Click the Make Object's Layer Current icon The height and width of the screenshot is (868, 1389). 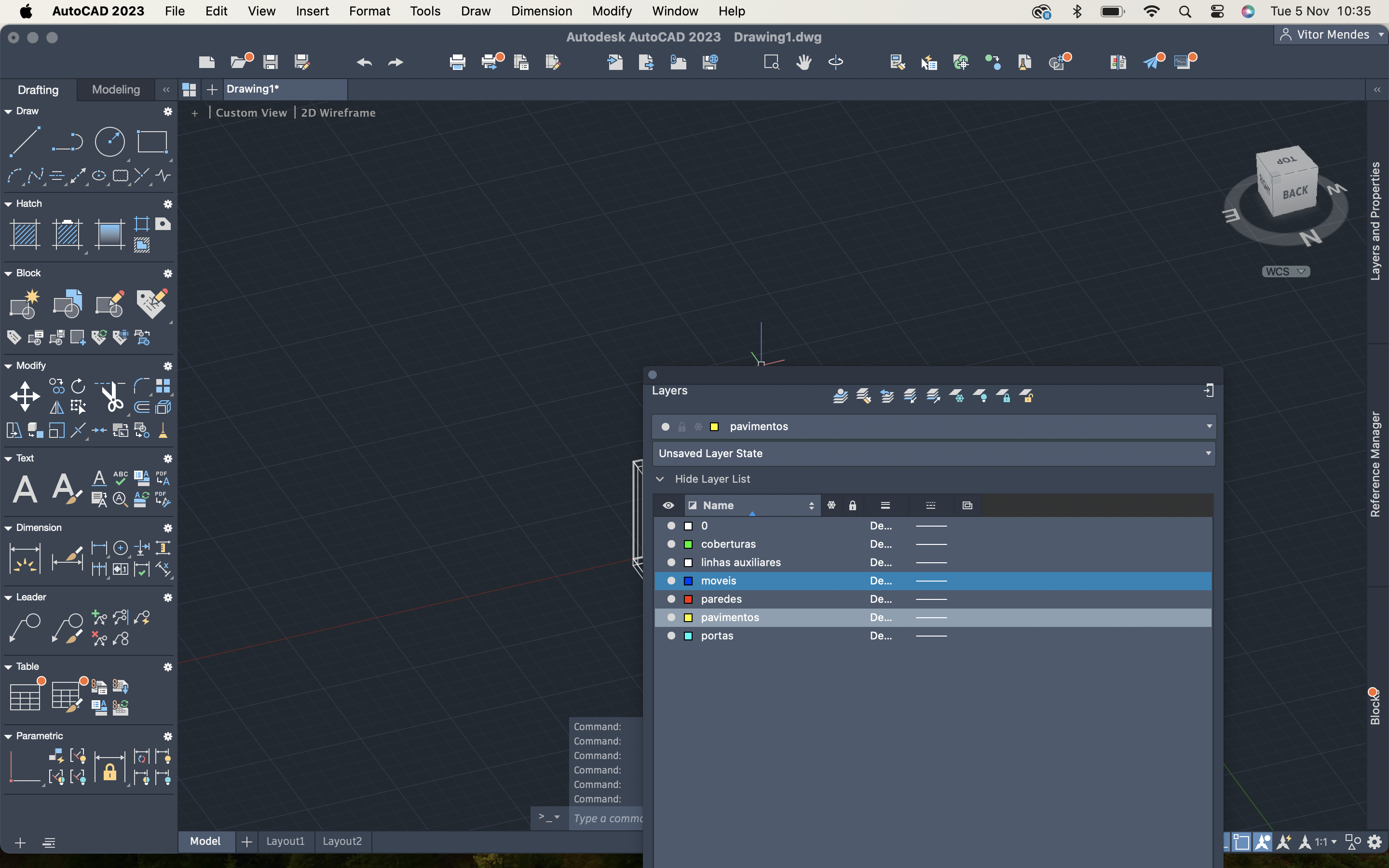(x=840, y=395)
